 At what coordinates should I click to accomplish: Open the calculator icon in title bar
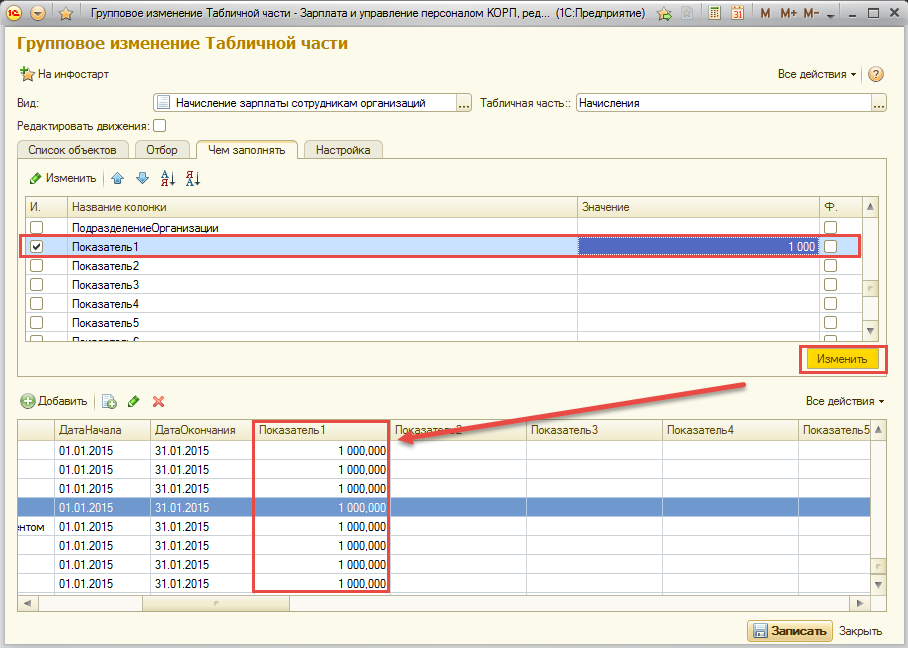[x=714, y=14]
